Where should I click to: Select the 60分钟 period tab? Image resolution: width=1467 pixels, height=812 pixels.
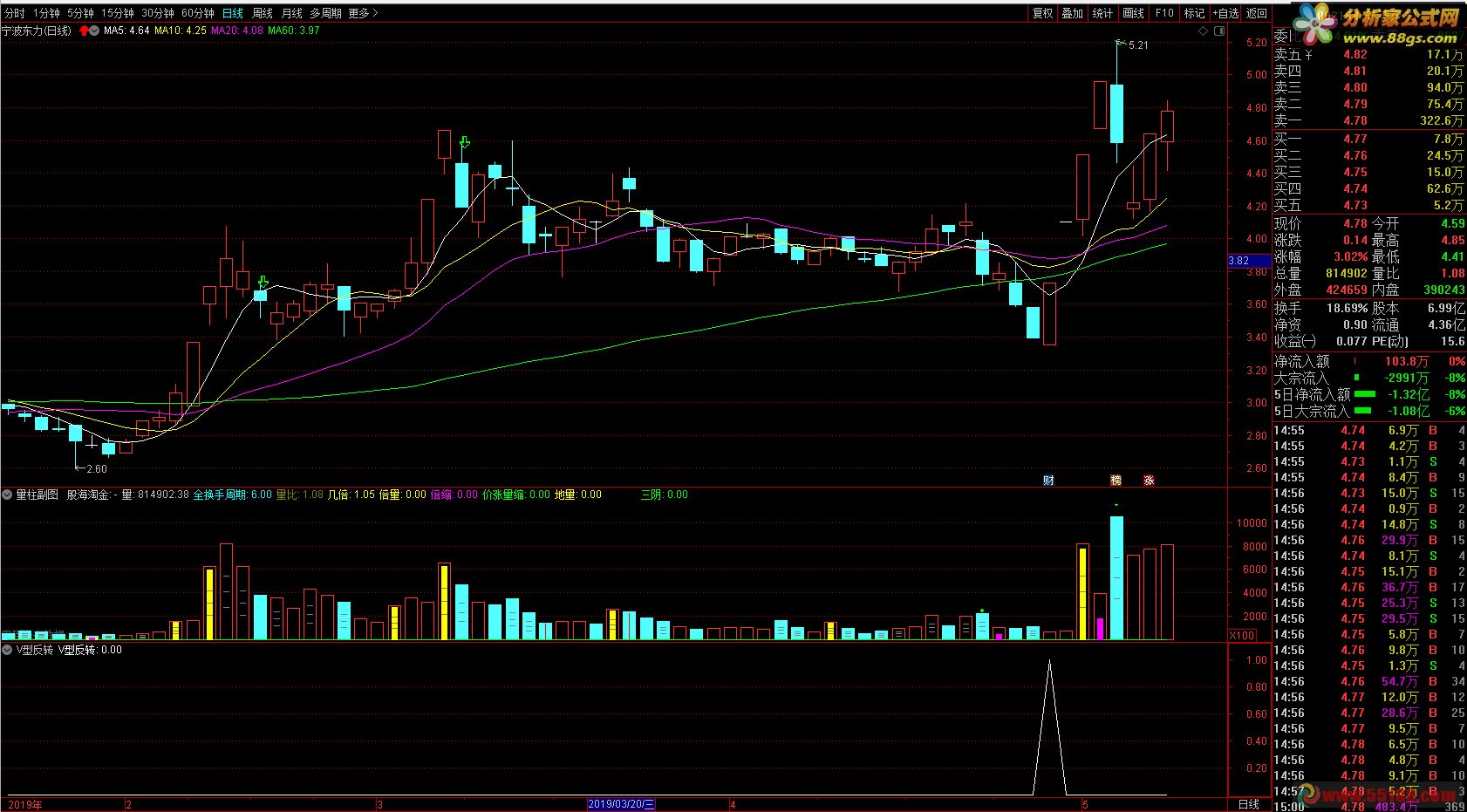pyautogui.click(x=198, y=13)
